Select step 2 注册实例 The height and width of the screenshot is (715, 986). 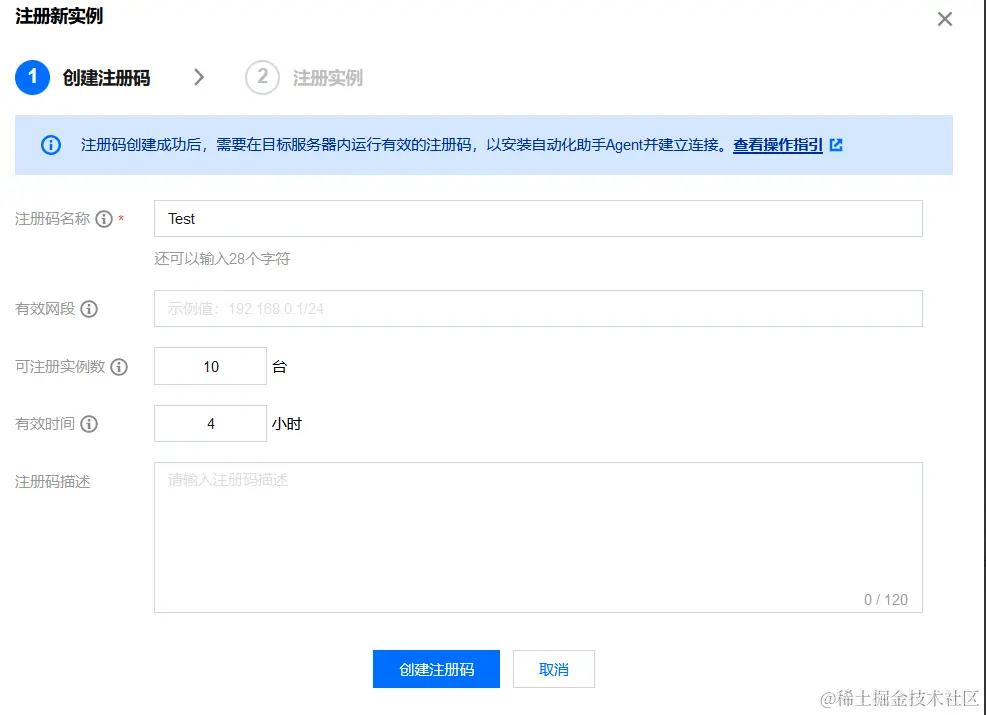tap(304, 77)
